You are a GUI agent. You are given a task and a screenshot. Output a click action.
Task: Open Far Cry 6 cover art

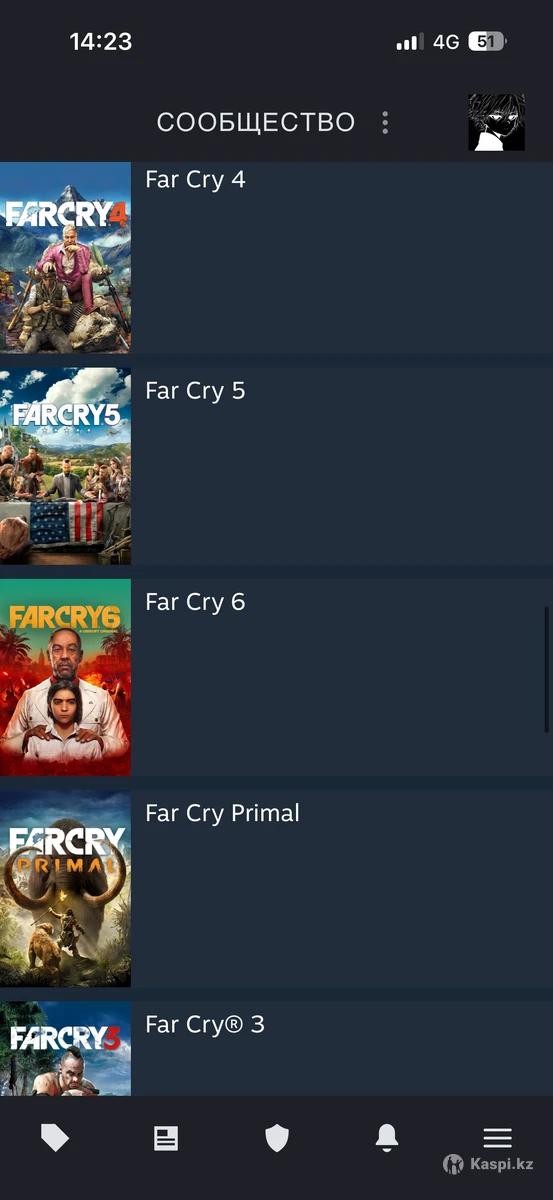tap(65, 677)
